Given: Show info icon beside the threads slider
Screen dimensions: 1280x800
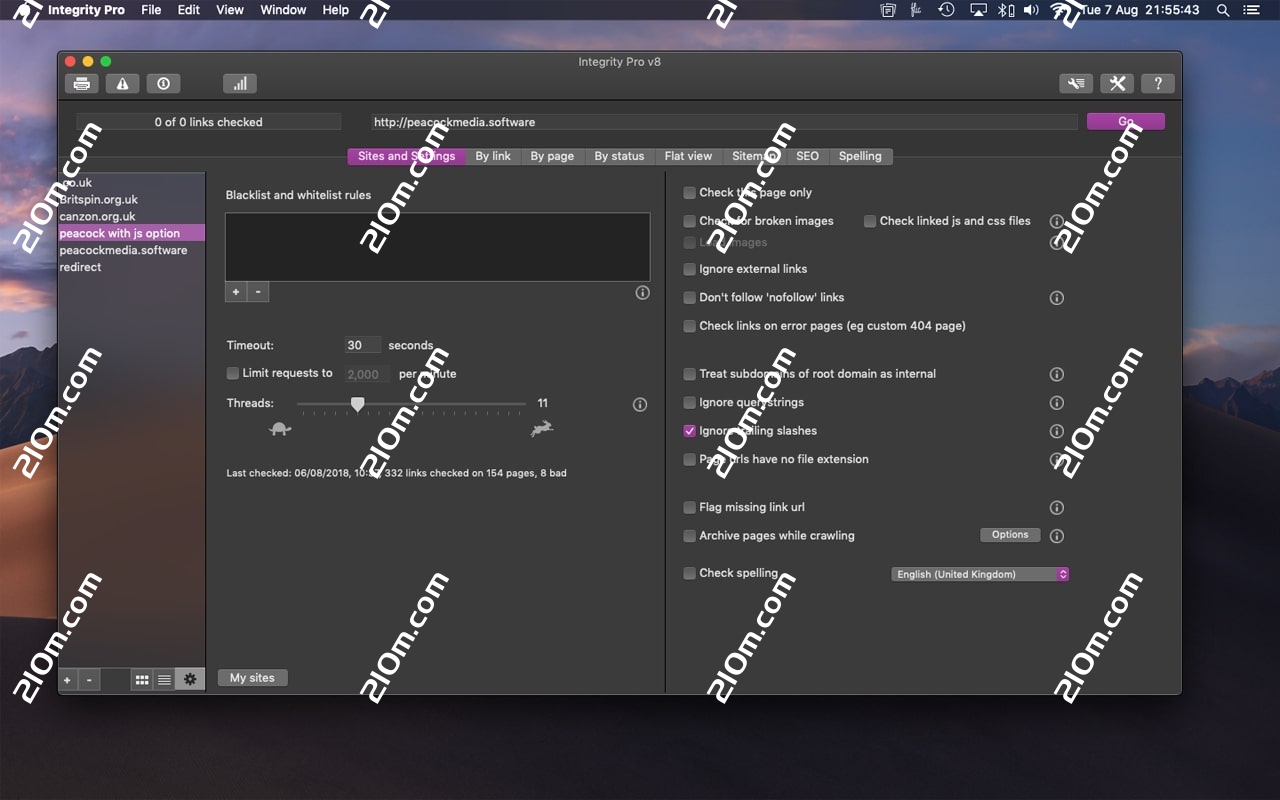Looking at the screenshot, I should click(640, 405).
